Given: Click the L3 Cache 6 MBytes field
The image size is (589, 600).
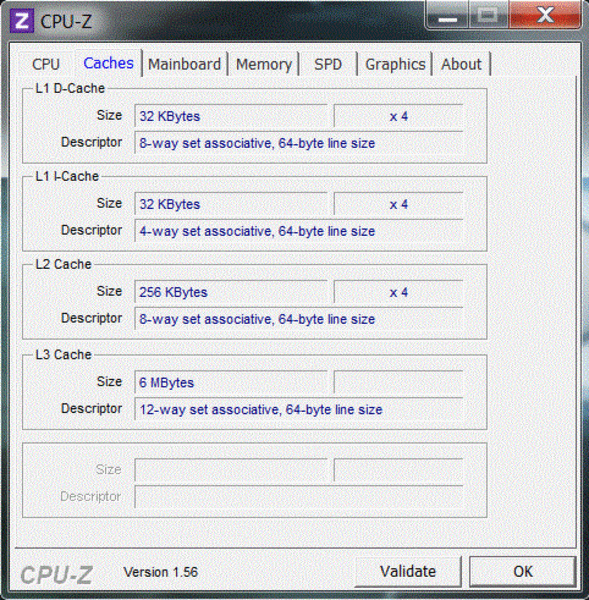Looking at the screenshot, I should click(x=231, y=382).
